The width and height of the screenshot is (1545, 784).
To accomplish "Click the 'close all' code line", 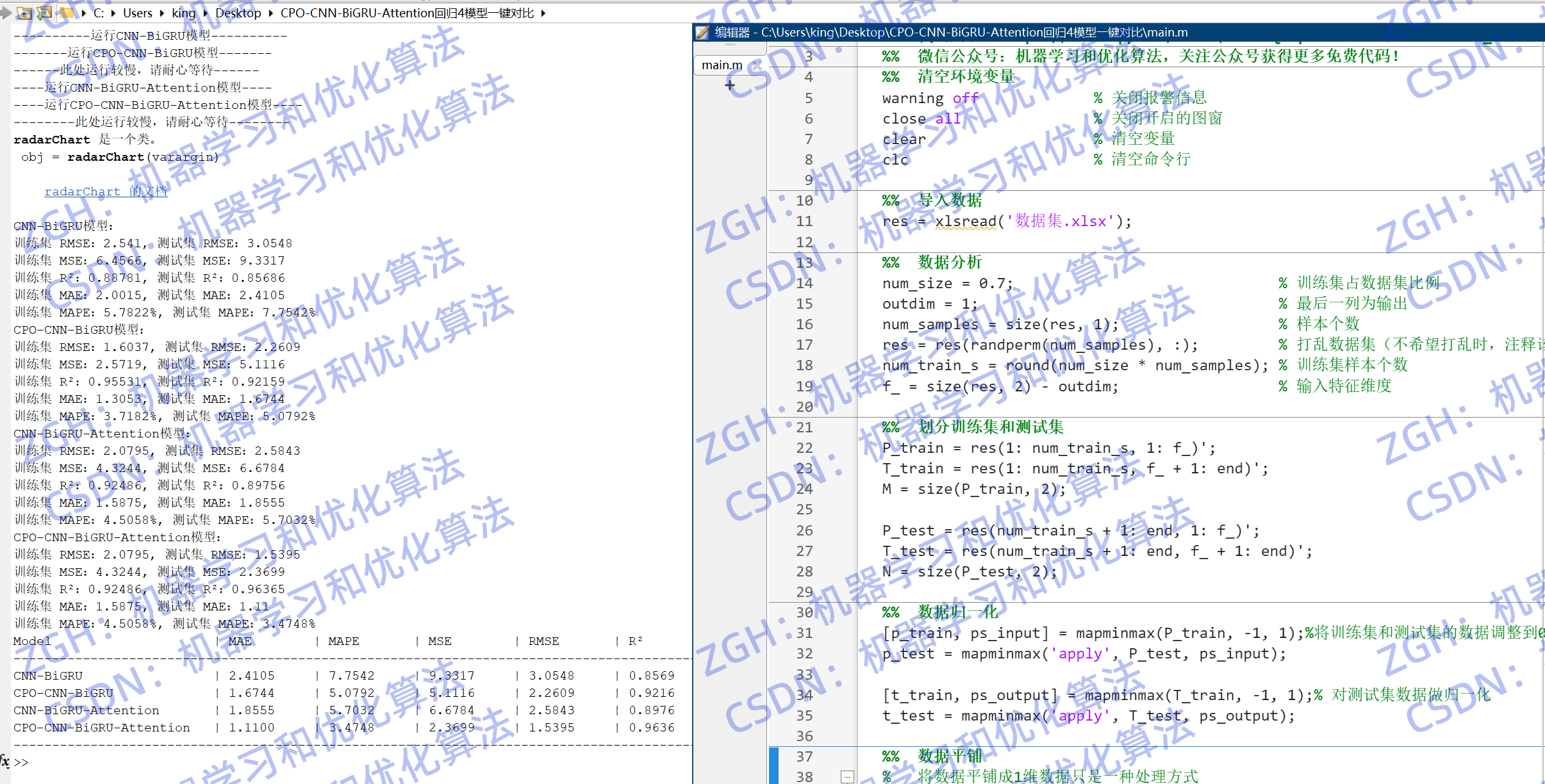I will tap(921, 118).
